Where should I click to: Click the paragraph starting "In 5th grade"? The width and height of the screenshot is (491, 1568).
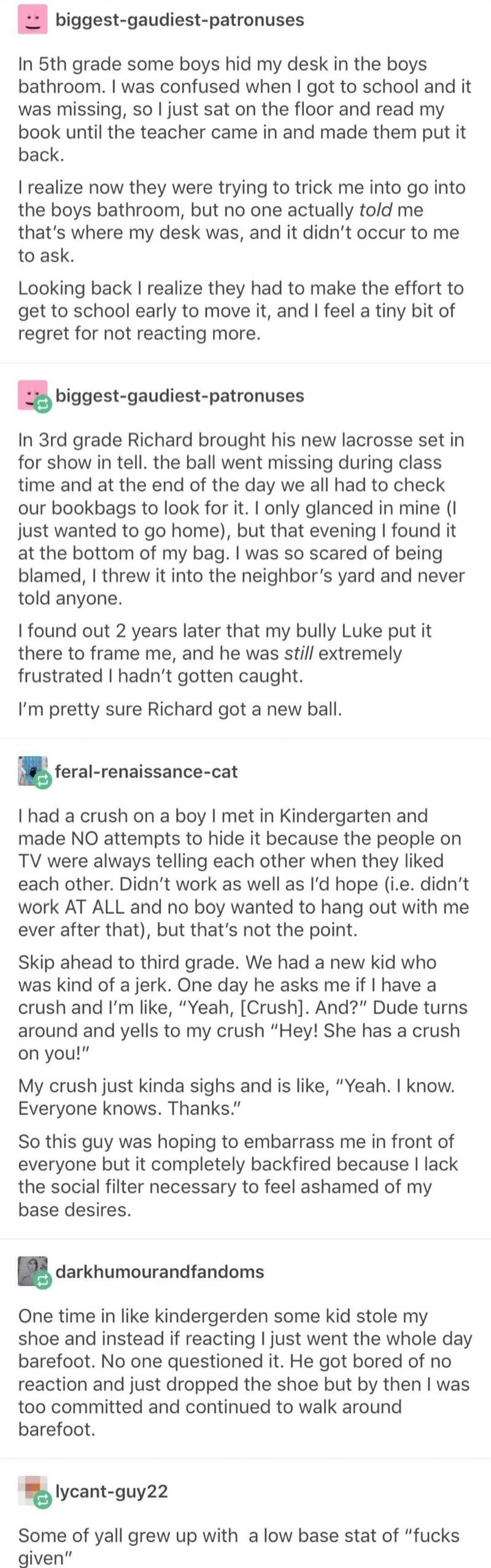[x=244, y=109]
